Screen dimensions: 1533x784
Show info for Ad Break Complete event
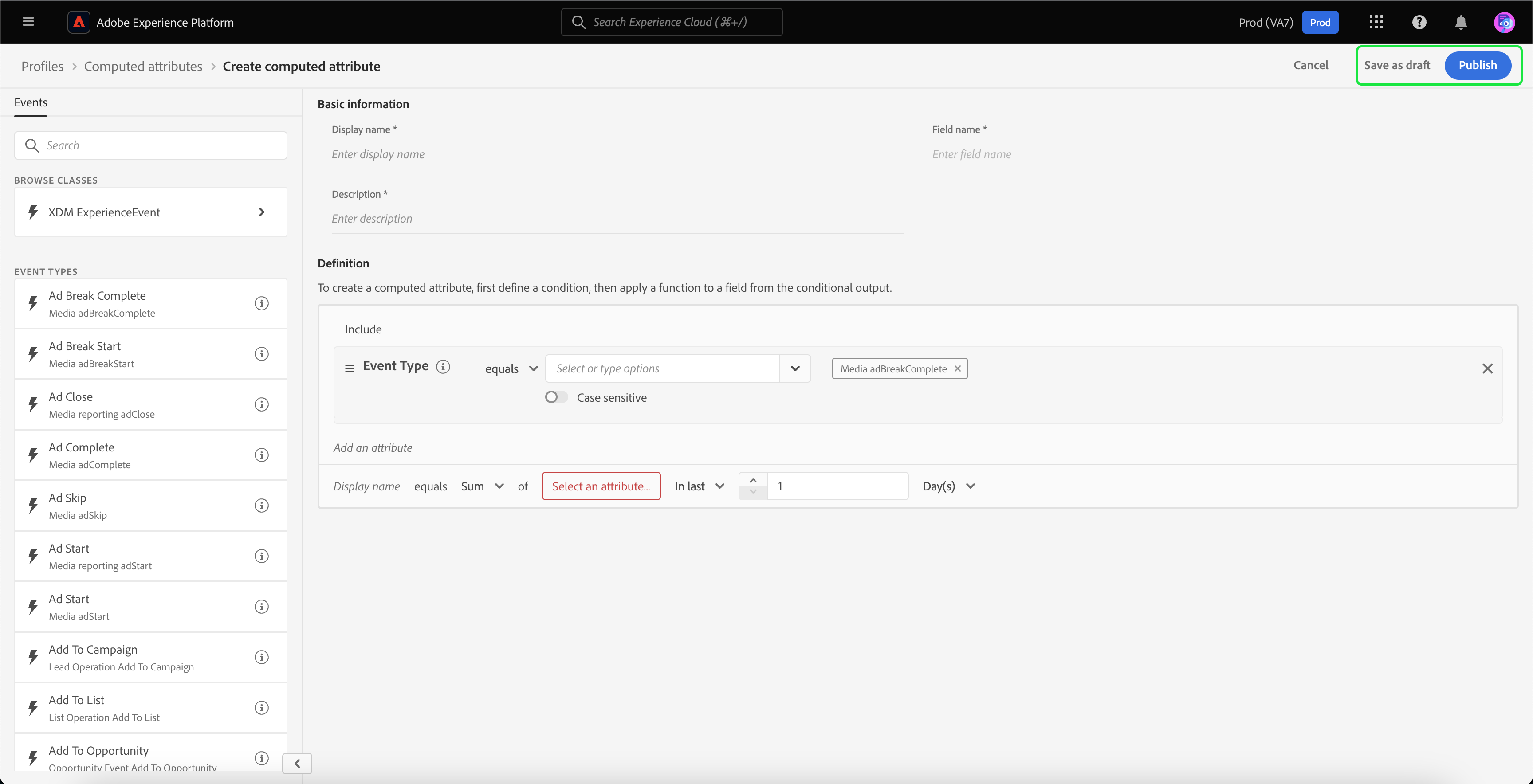pyautogui.click(x=261, y=303)
